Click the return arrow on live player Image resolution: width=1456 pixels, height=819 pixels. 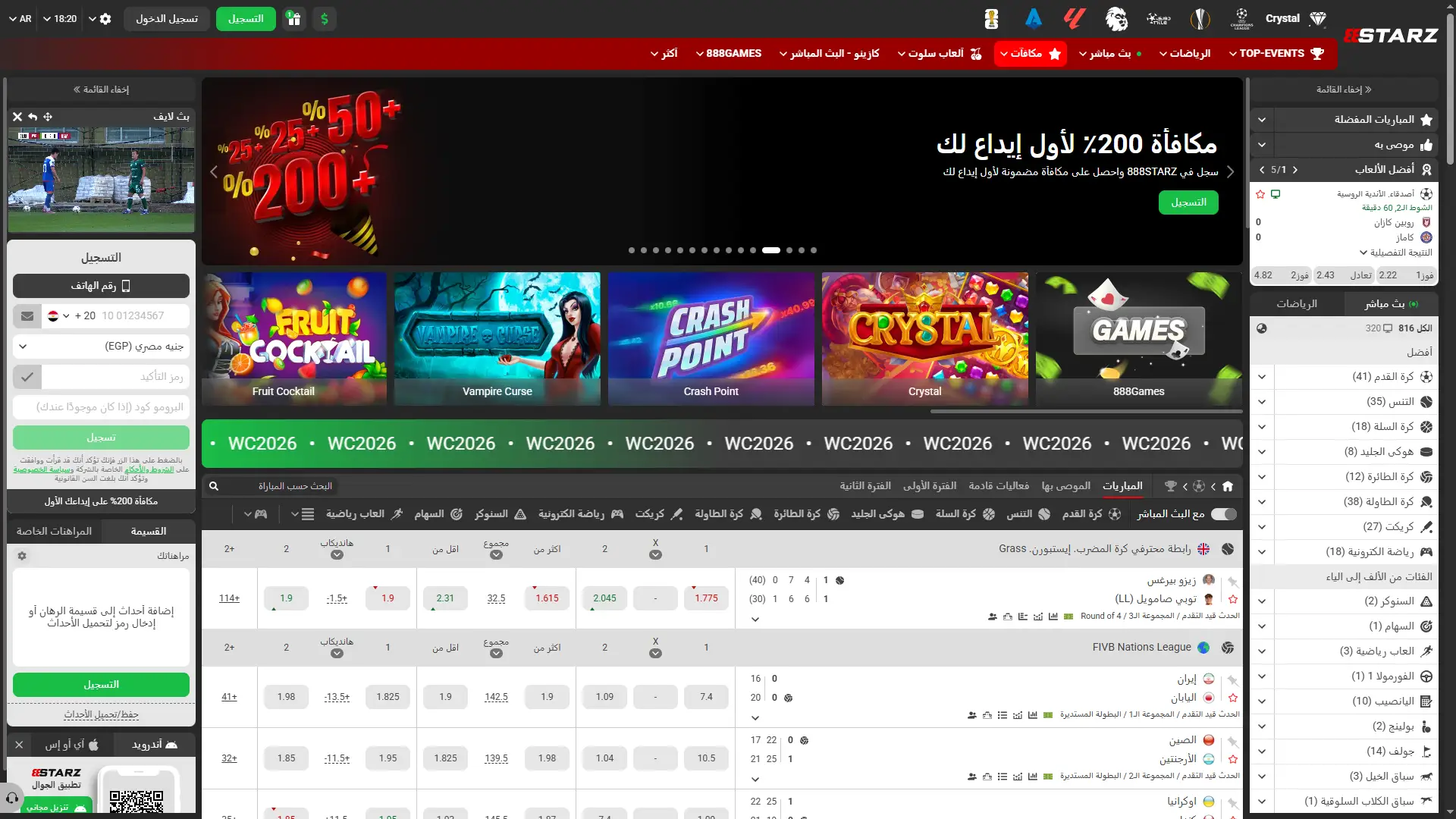pos(33,117)
